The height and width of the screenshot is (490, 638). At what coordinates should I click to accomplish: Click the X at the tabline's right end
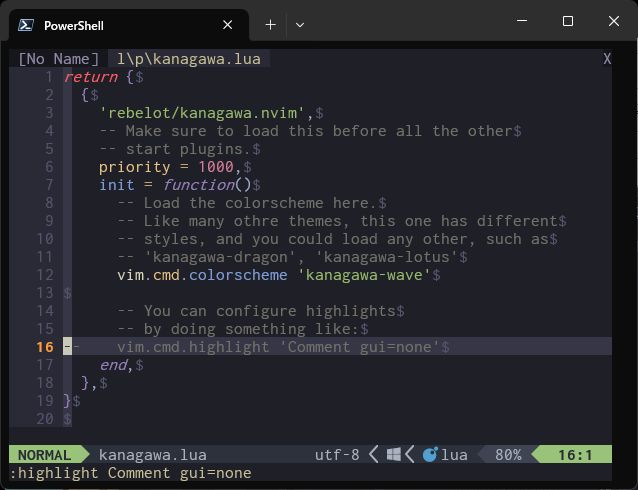pos(607,59)
